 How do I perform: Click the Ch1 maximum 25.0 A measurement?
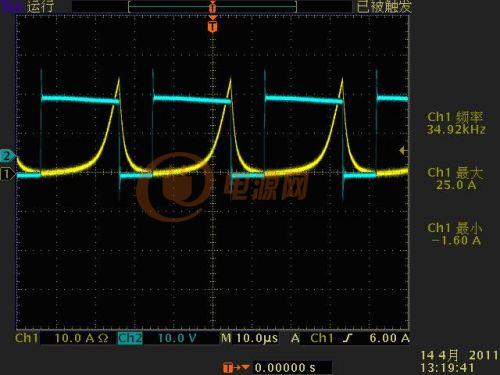click(455, 179)
